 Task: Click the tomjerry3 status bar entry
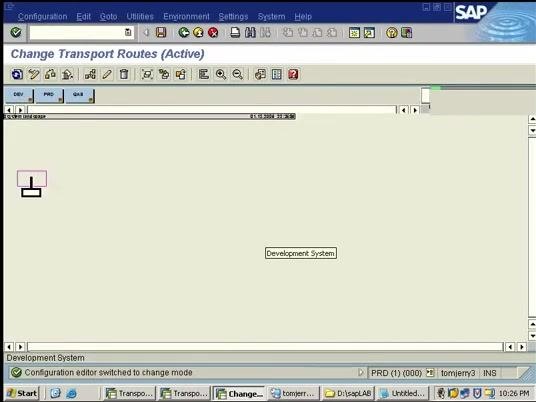[458, 373]
